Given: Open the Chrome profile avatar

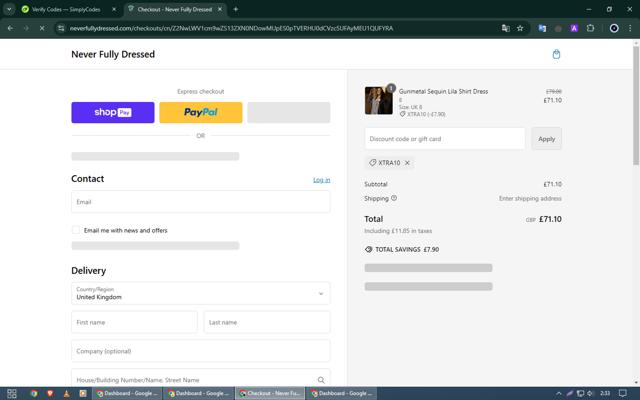Looking at the screenshot, I should [x=614, y=28].
